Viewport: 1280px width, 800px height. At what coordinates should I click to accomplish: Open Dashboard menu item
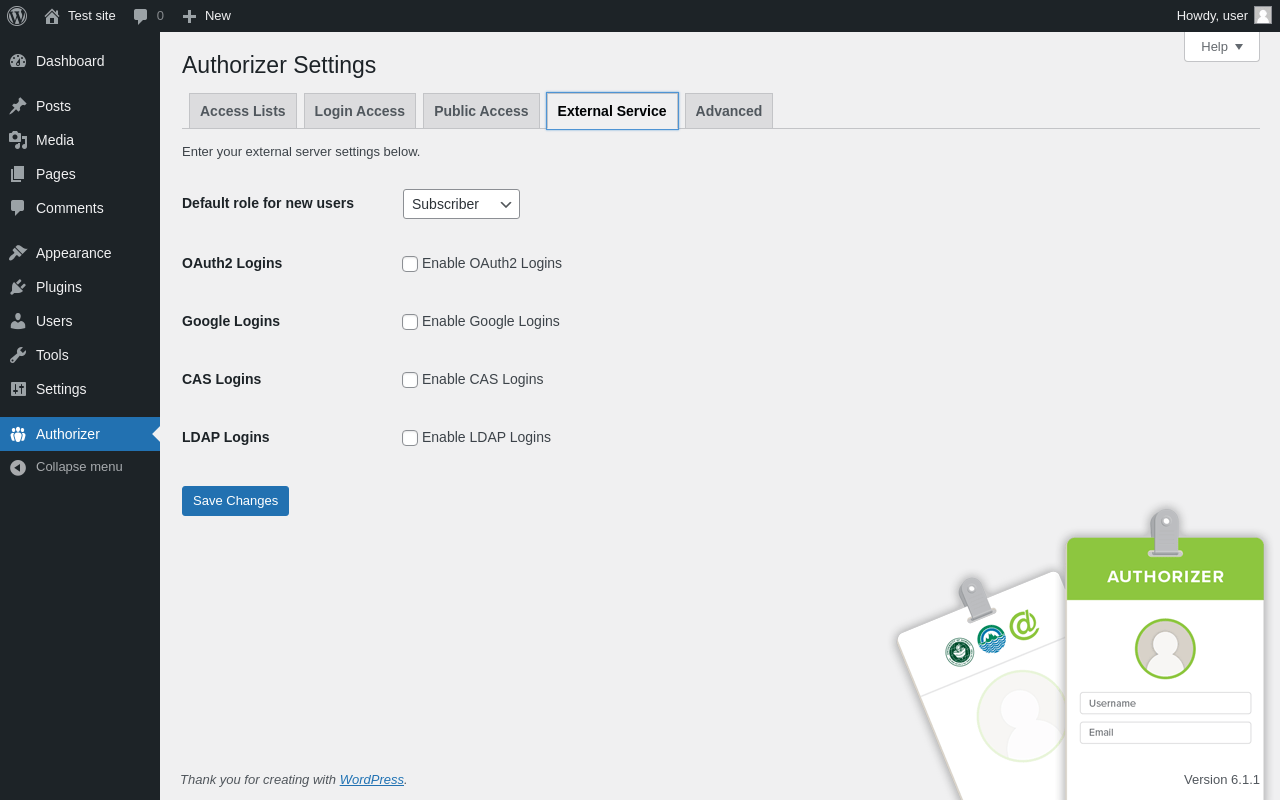(x=80, y=61)
